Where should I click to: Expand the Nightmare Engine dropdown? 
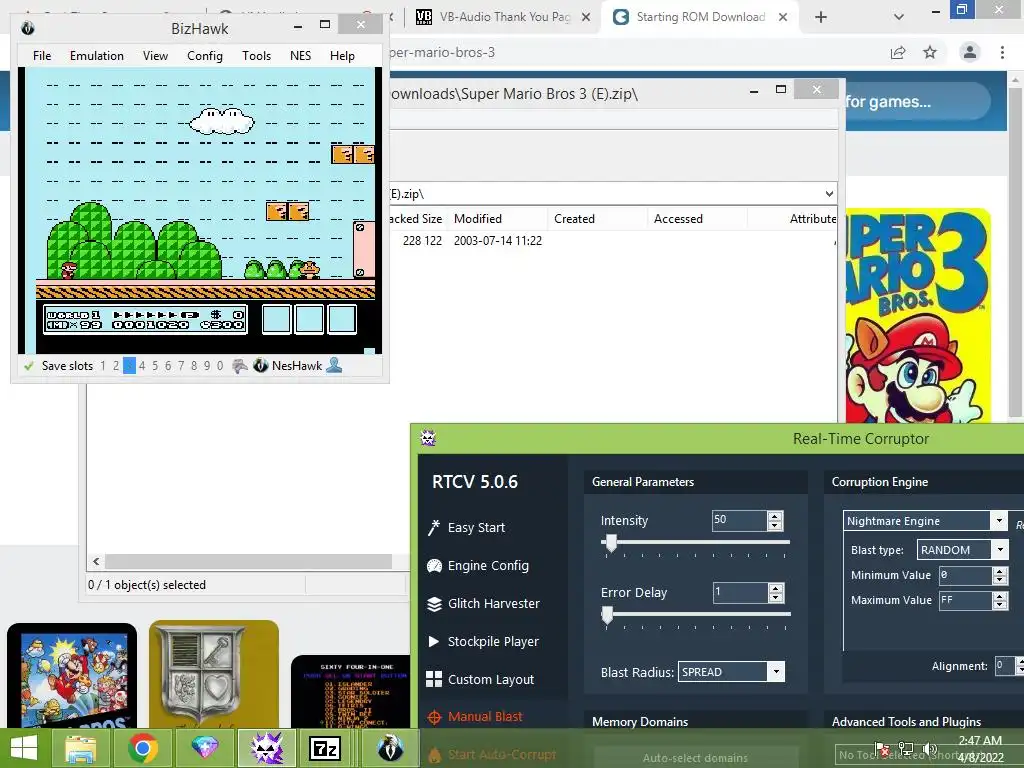coord(999,520)
